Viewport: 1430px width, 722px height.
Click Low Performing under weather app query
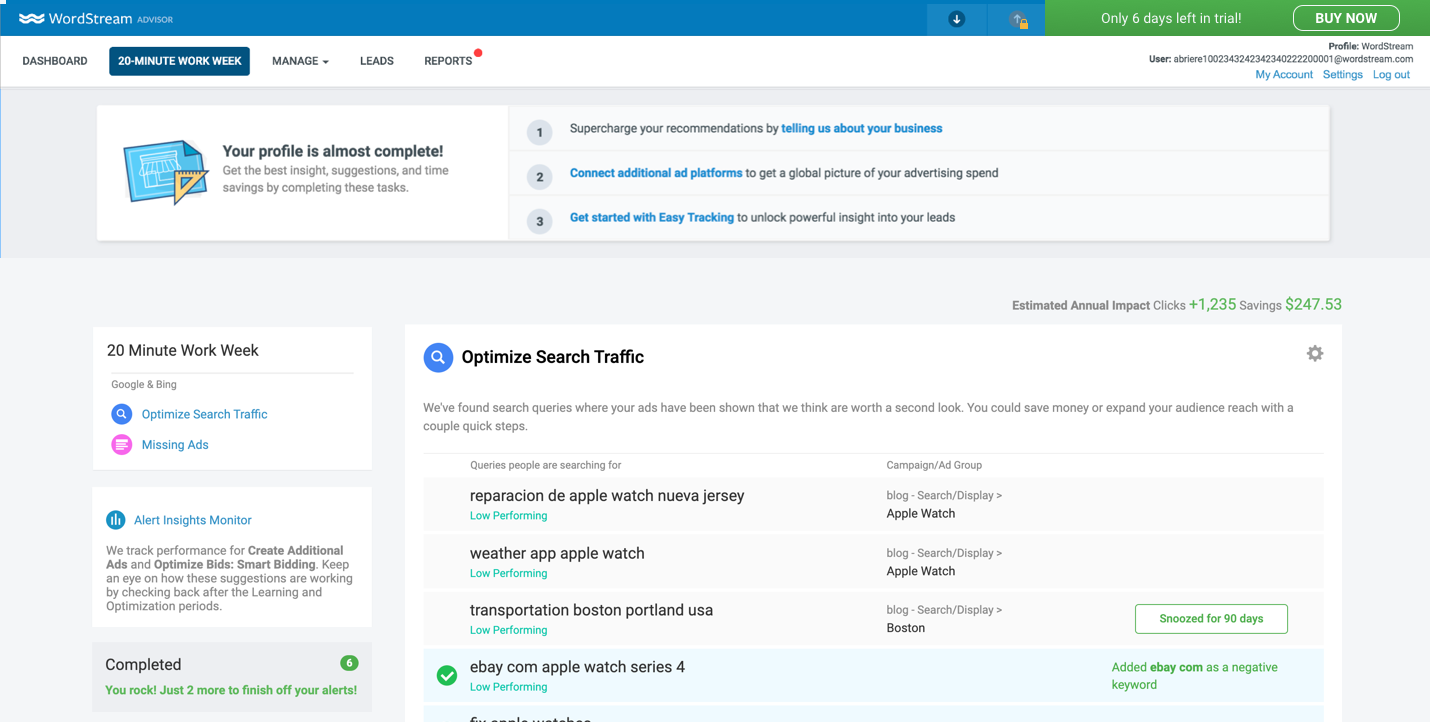tap(508, 573)
